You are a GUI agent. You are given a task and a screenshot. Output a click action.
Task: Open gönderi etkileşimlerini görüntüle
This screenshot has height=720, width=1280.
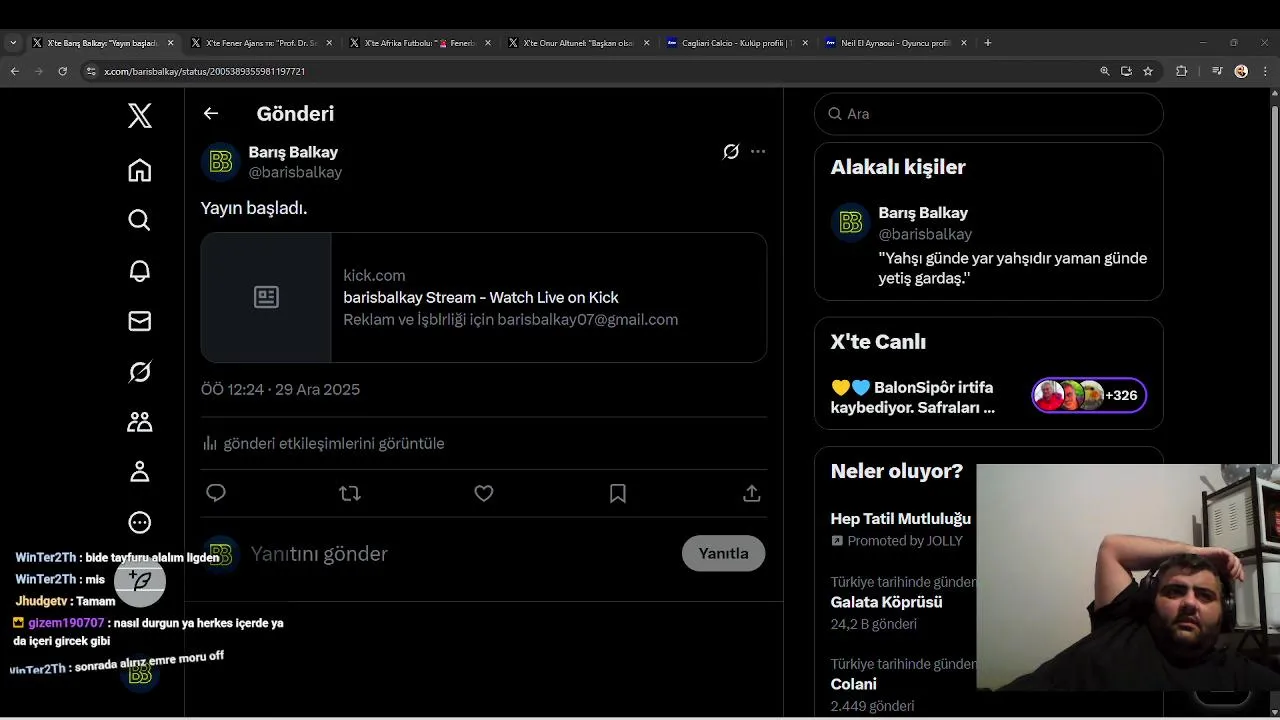[x=323, y=443]
